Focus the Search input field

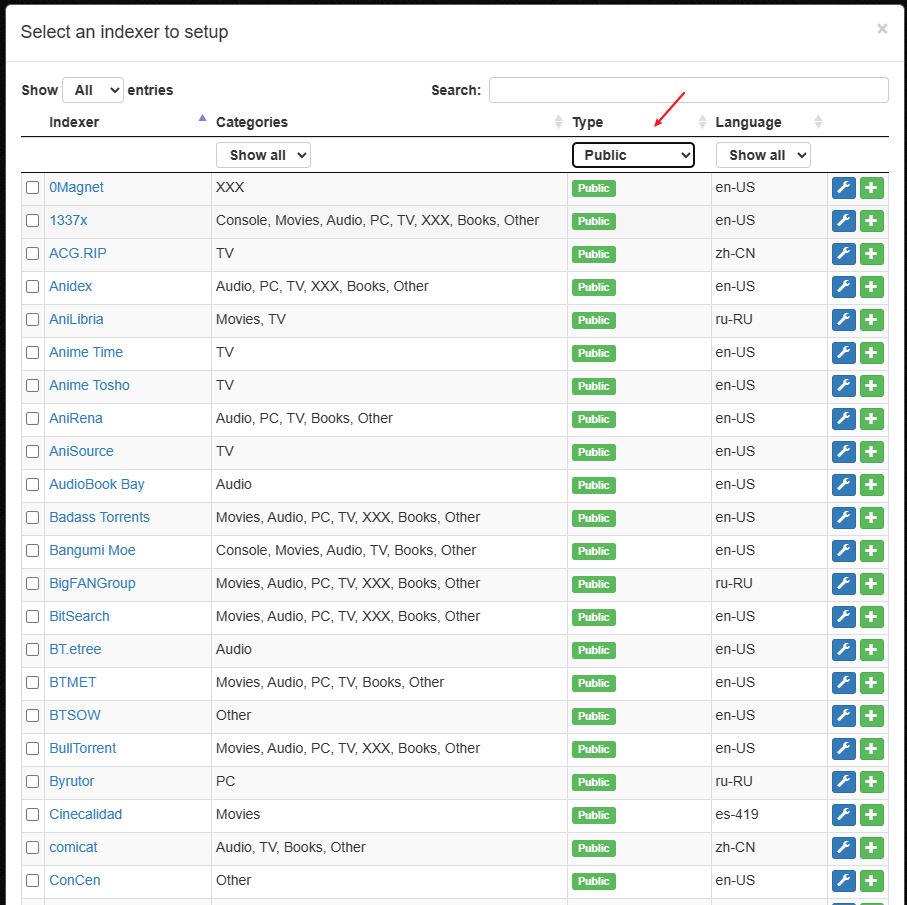(x=688, y=90)
